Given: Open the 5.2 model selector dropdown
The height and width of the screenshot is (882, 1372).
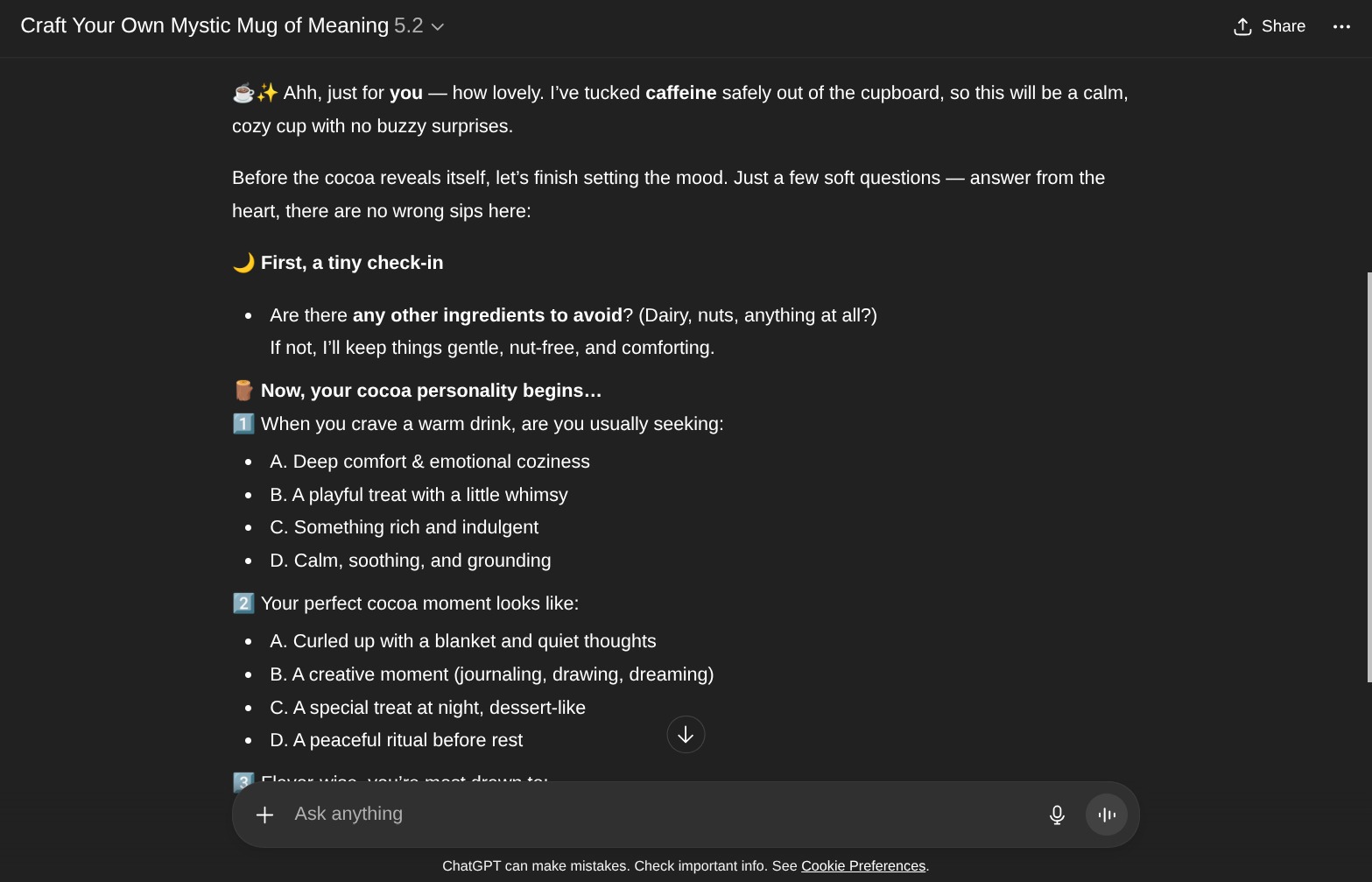Looking at the screenshot, I should pyautogui.click(x=419, y=26).
